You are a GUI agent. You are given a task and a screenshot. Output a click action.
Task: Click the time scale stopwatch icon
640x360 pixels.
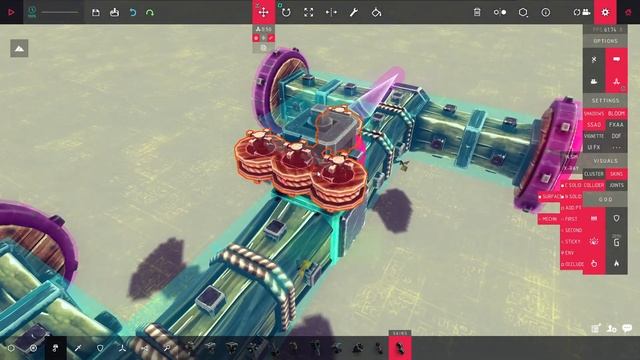click(32, 12)
